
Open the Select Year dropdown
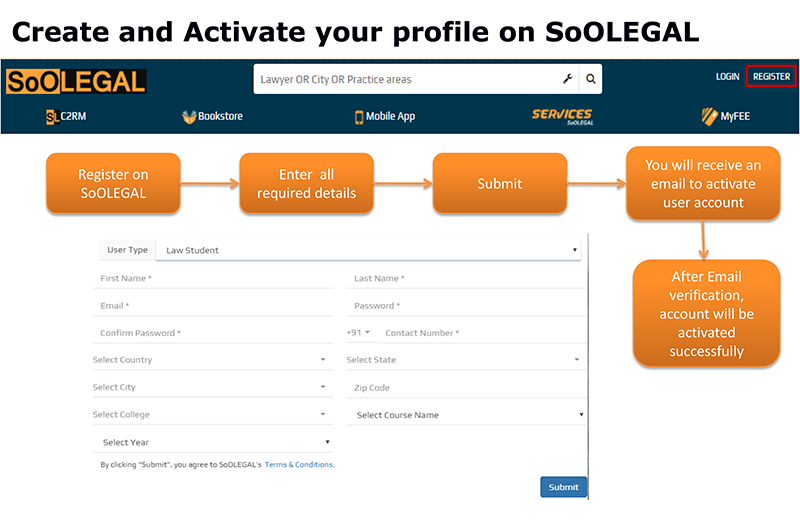coord(214,442)
